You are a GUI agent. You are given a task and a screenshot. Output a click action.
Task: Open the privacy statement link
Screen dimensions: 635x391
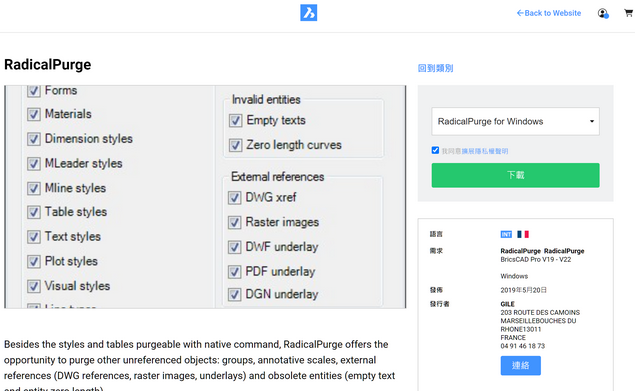click(x=485, y=151)
